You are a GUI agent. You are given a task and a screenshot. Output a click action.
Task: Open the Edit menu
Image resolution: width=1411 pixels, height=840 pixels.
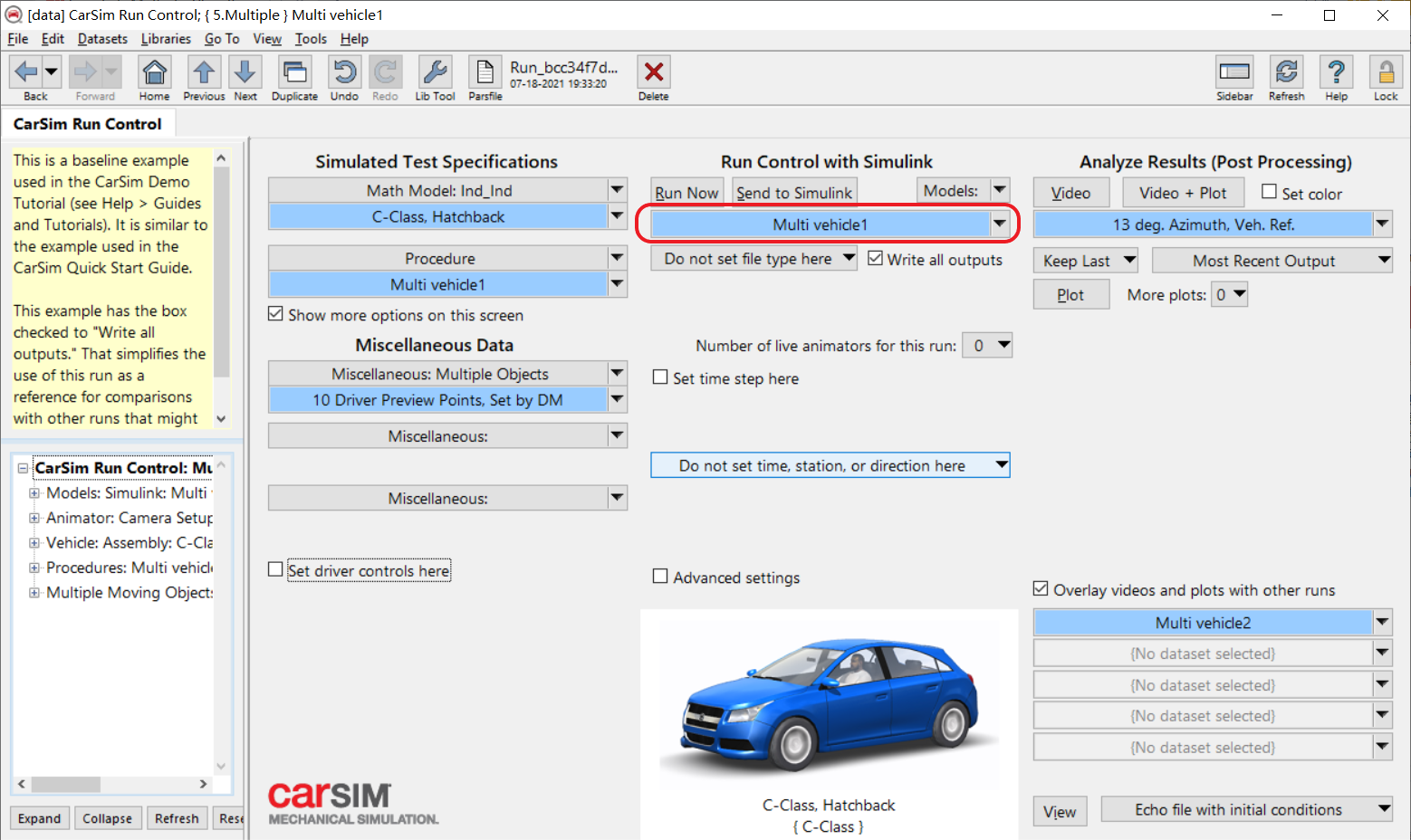(53, 39)
